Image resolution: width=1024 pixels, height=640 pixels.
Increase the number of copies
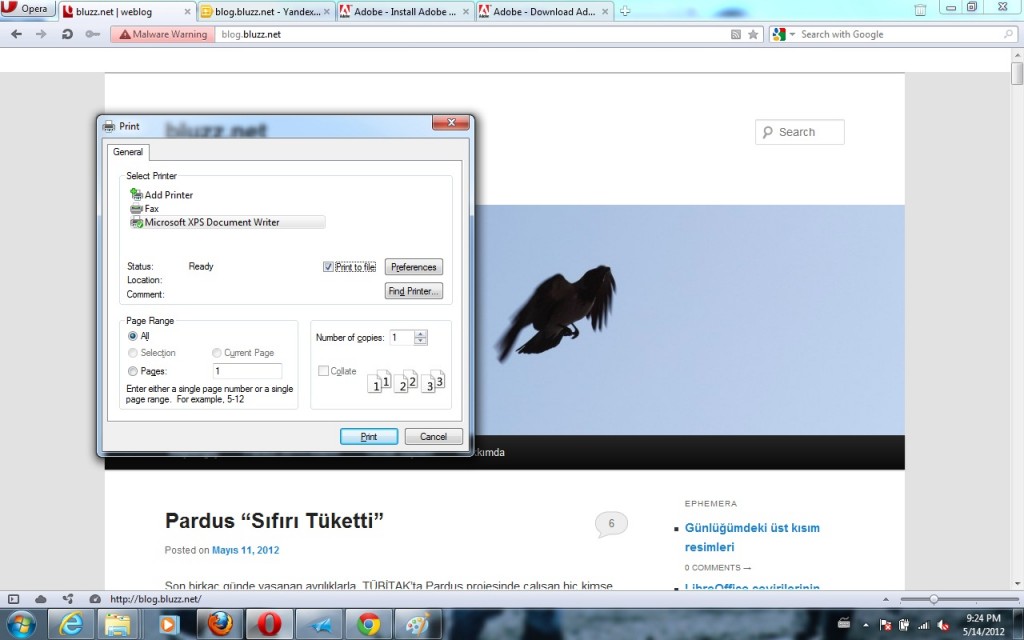(421, 334)
